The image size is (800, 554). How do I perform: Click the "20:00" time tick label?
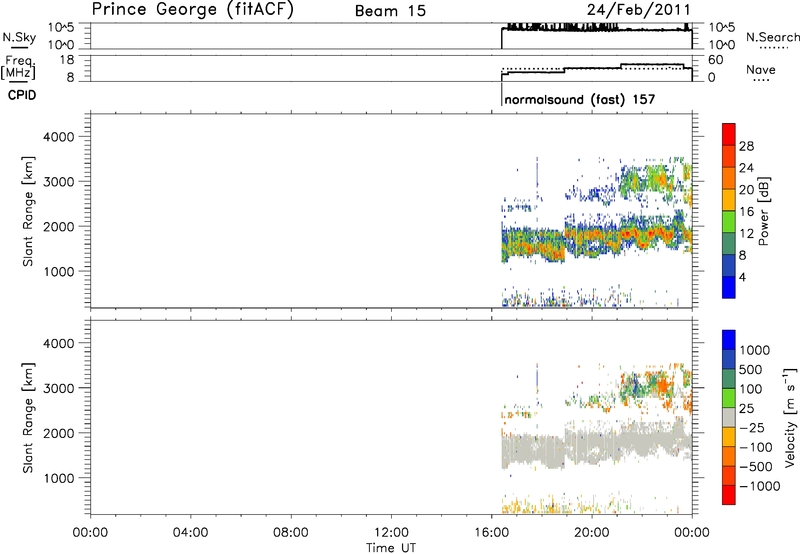click(x=592, y=533)
